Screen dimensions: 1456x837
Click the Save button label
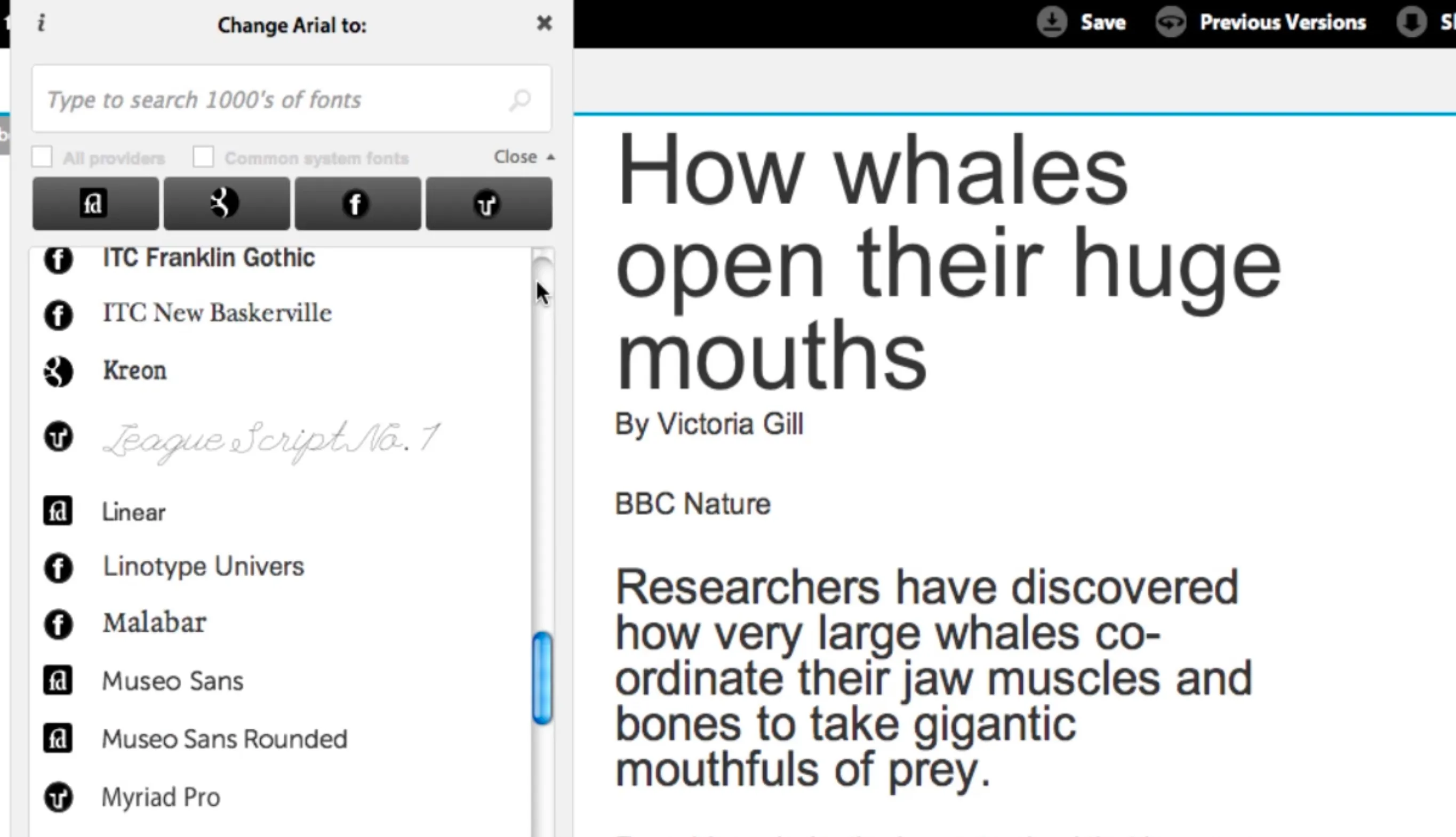(1103, 22)
